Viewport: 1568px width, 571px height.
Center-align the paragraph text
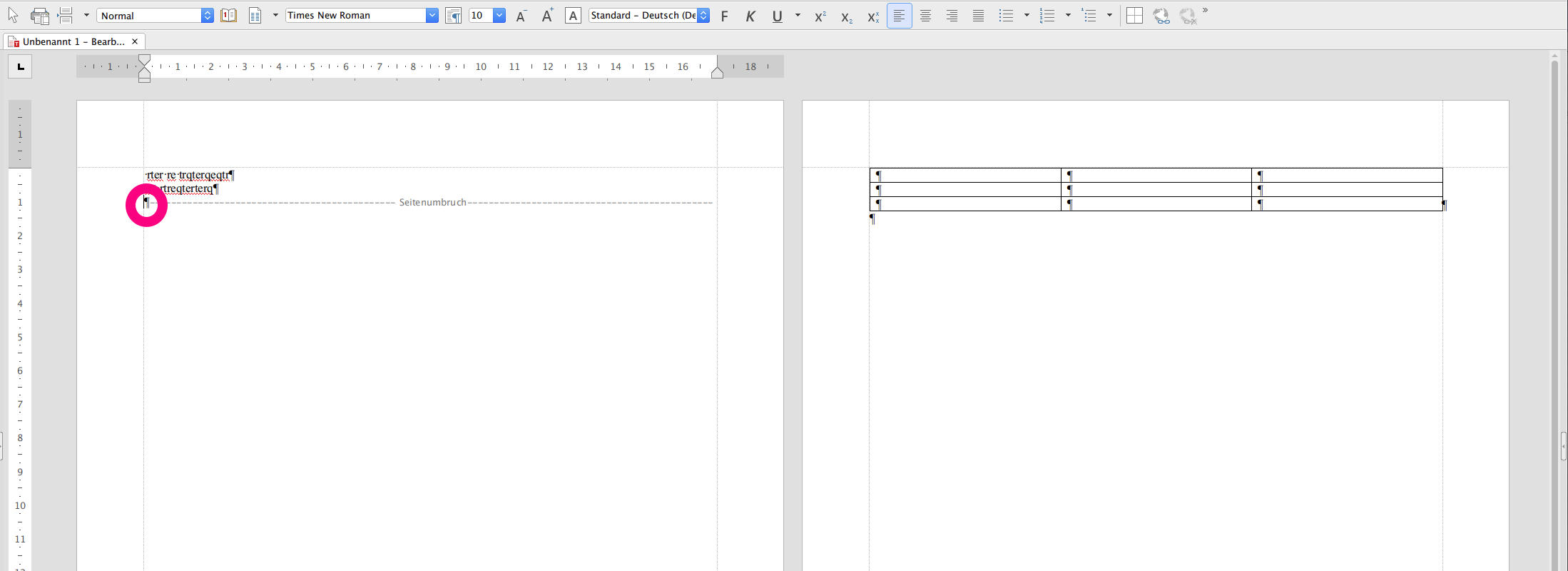925,16
